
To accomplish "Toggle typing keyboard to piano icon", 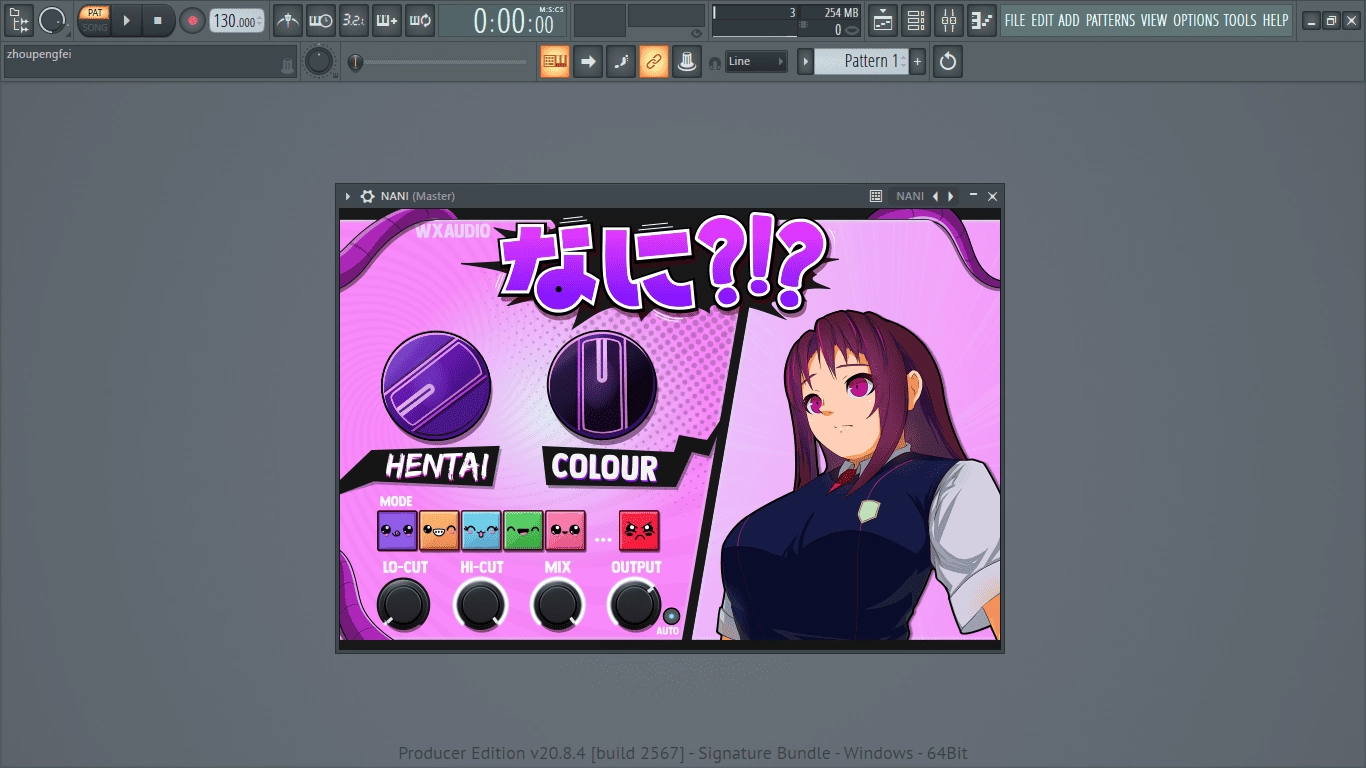I will pos(555,62).
